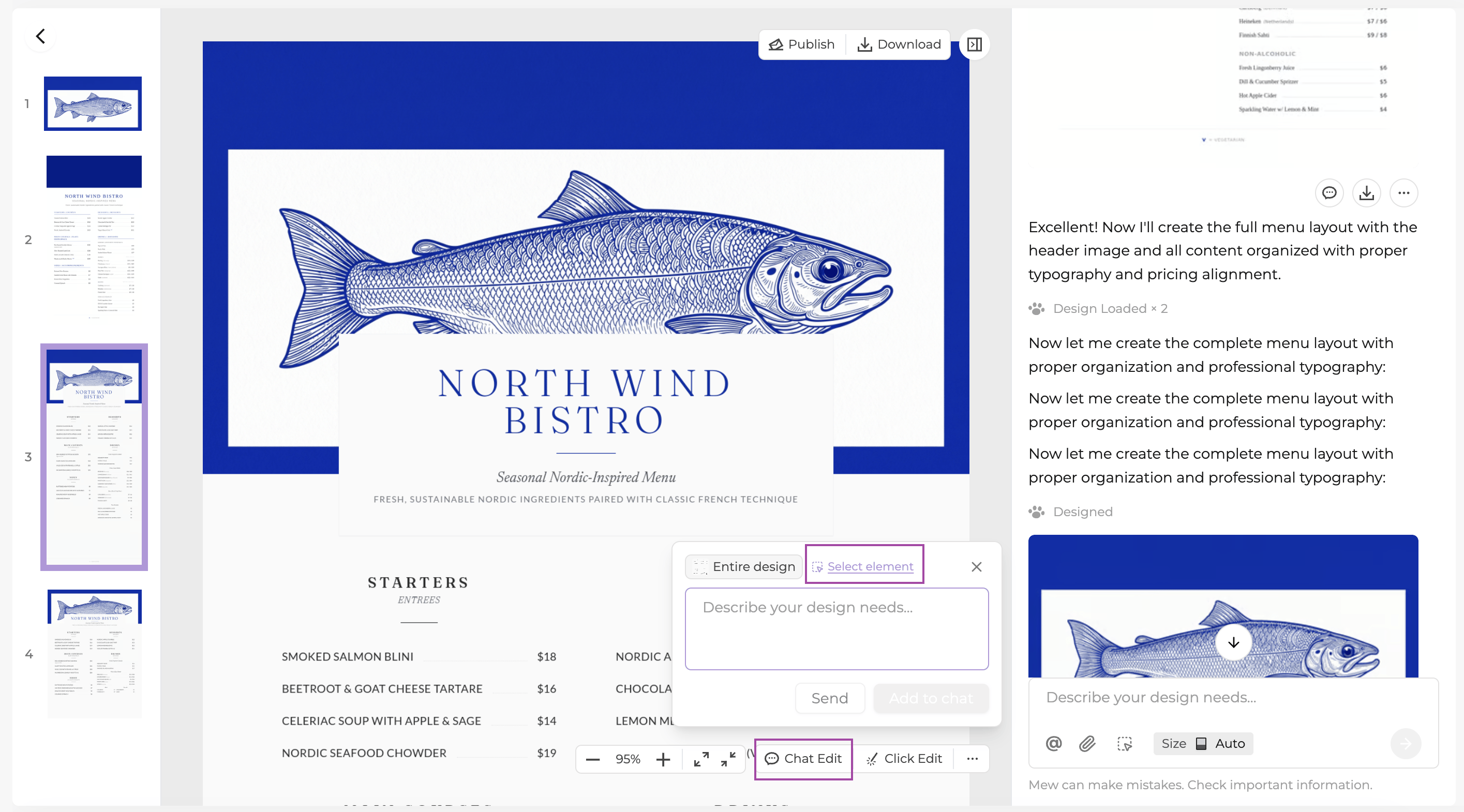The width and height of the screenshot is (1464, 812).
Task: Focus the main chat design needs field
Action: (x=1233, y=697)
